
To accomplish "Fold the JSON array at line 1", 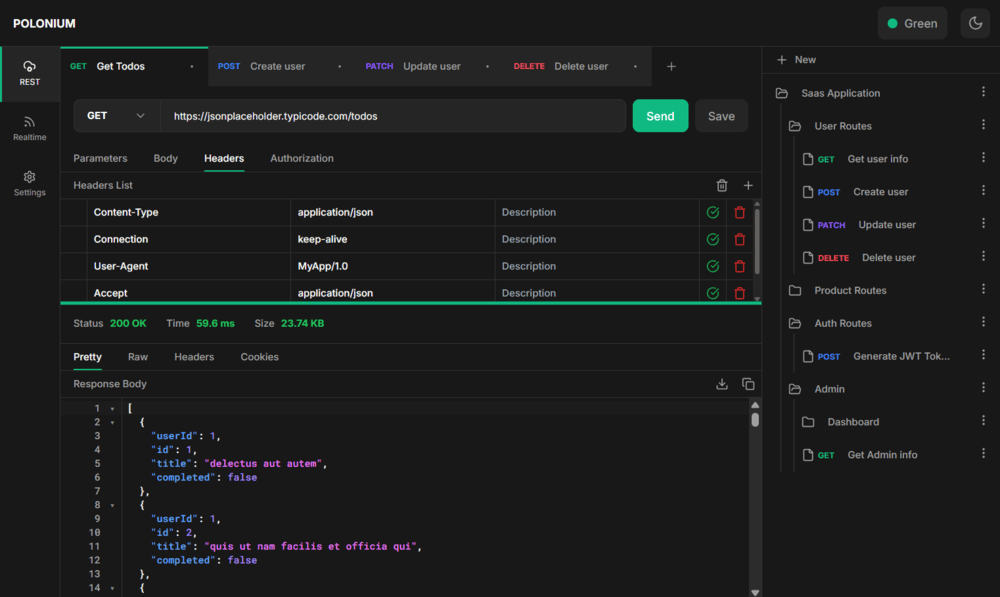I will pos(112,409).
